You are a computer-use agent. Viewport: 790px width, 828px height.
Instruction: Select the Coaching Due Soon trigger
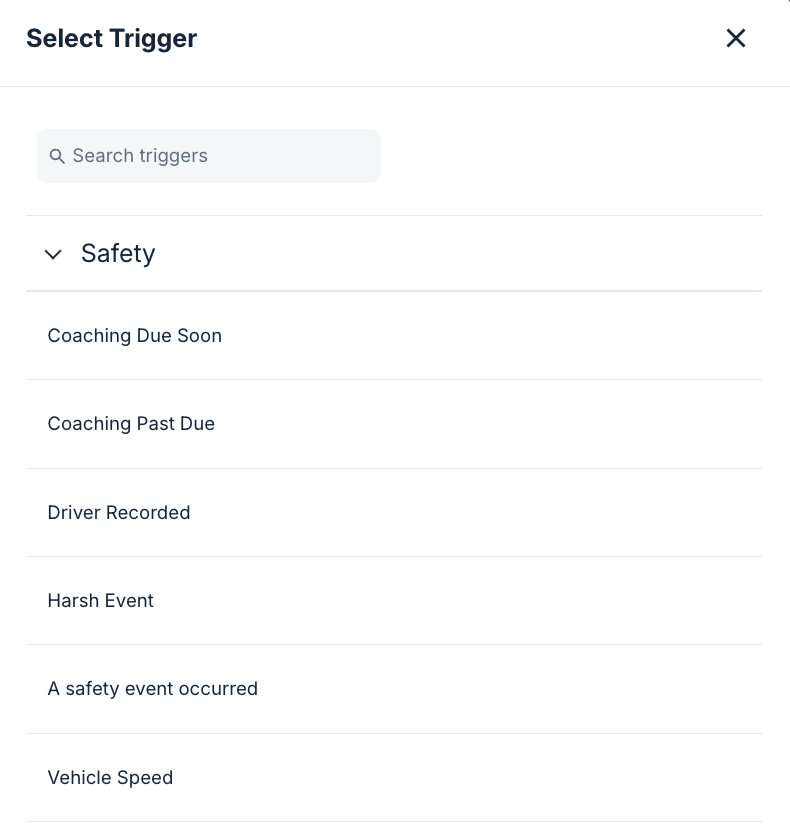point(135,336)
